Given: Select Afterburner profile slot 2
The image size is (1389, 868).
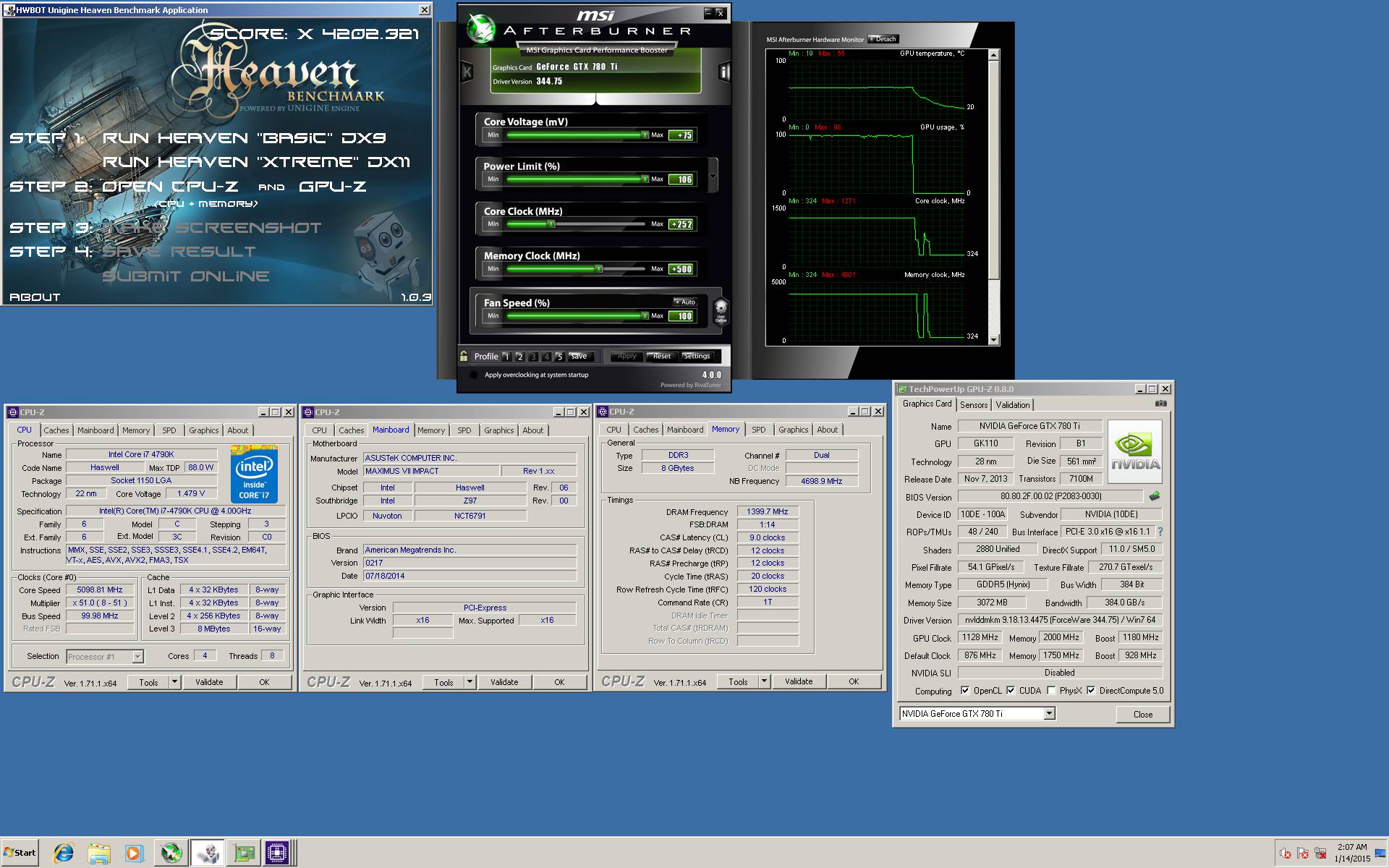Looking at the screenshot, I should pos(519,357).
